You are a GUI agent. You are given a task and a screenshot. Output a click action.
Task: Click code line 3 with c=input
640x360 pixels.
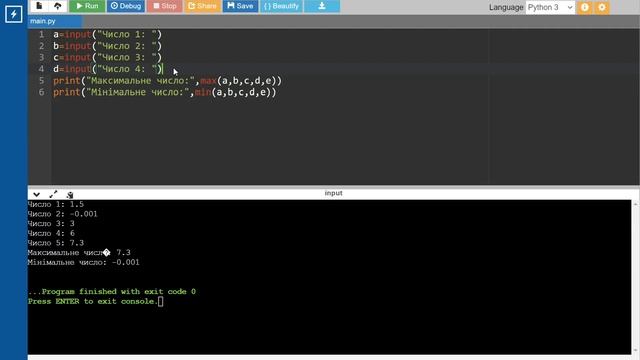tap(107, 58)
